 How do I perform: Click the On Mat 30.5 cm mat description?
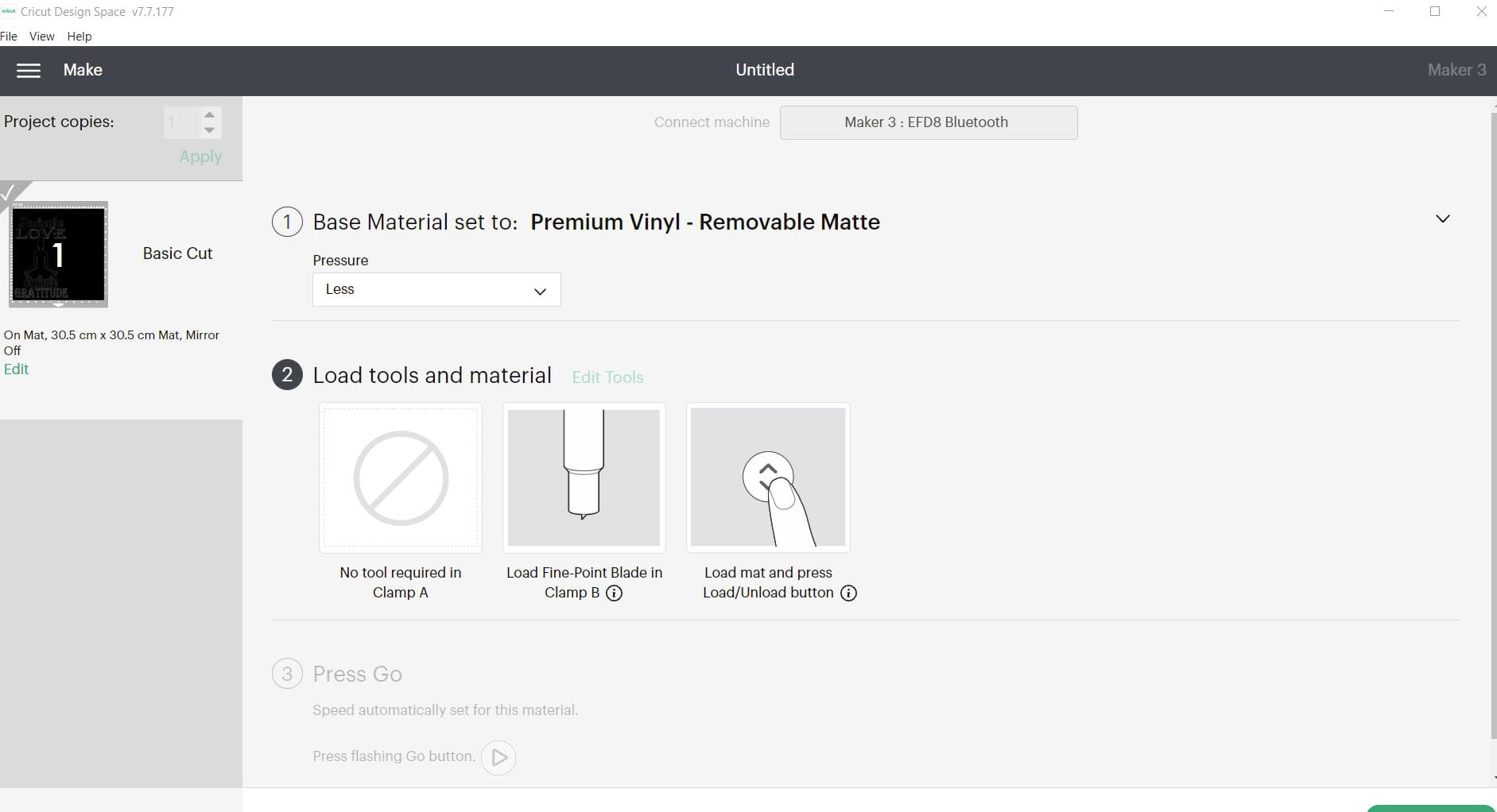pos(111,342)
